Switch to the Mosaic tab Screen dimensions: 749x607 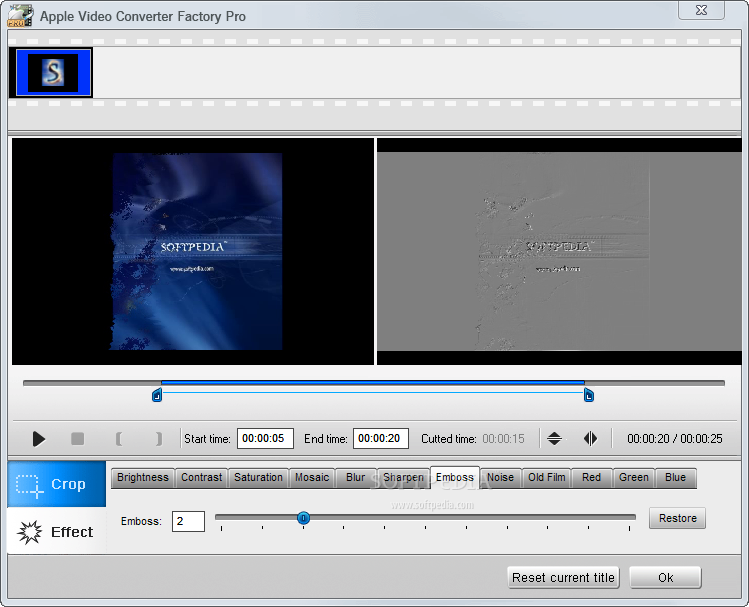pyautogui.click(x=312, y=478)
